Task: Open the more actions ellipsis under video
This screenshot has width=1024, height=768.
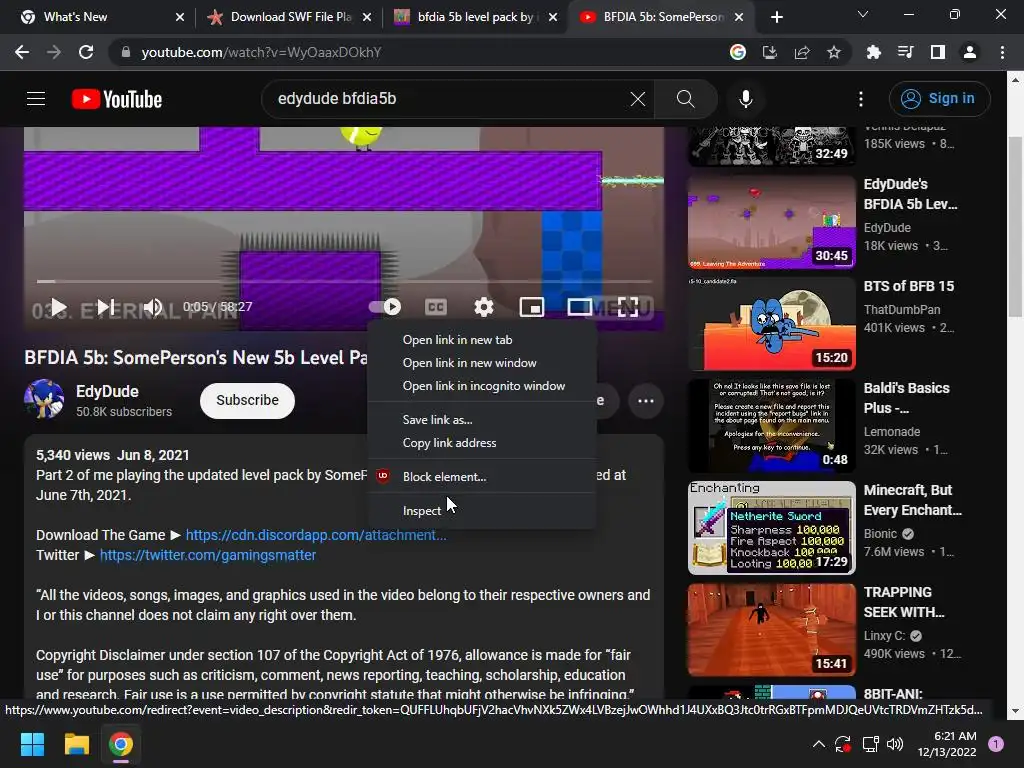Action: coord(646,401)
